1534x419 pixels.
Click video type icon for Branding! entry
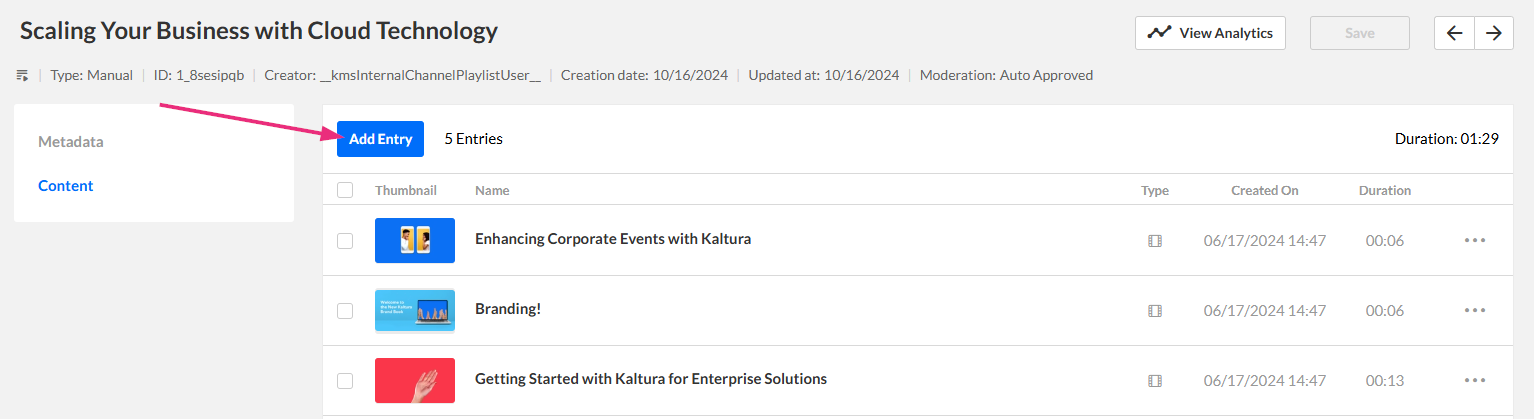pyautogui.click(x=1155, y=311)
